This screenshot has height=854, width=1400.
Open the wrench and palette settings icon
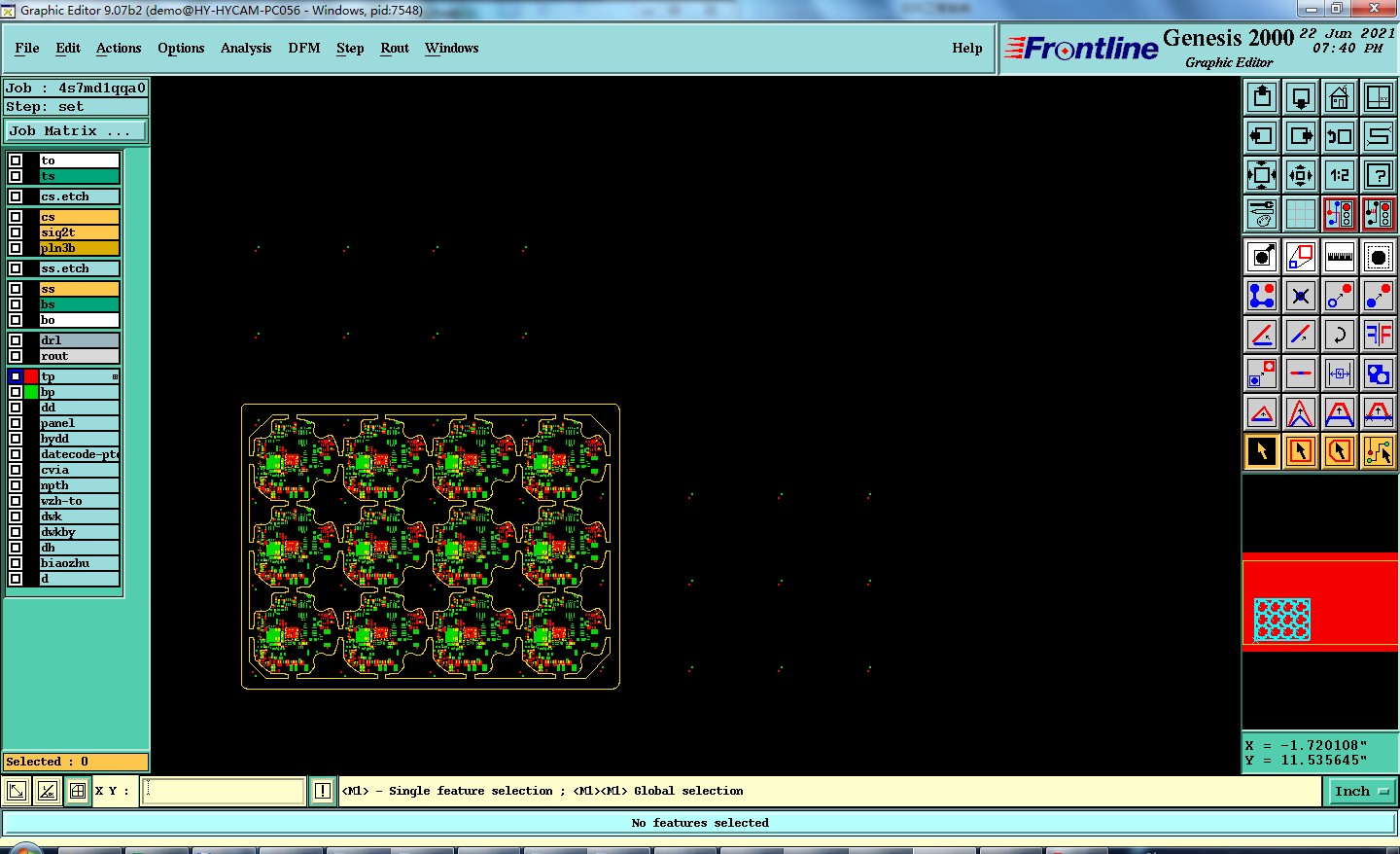coord(1262,214)
